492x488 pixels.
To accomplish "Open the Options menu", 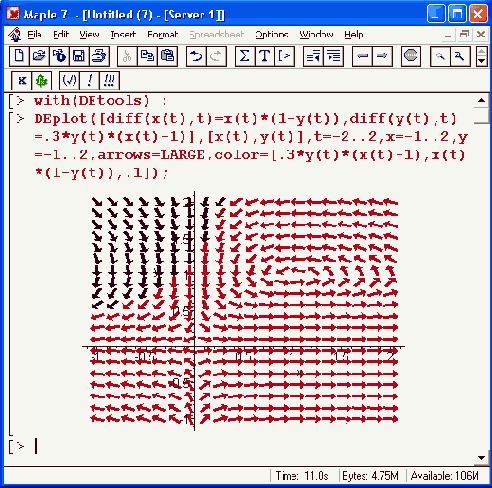I will tap(272, 34).
